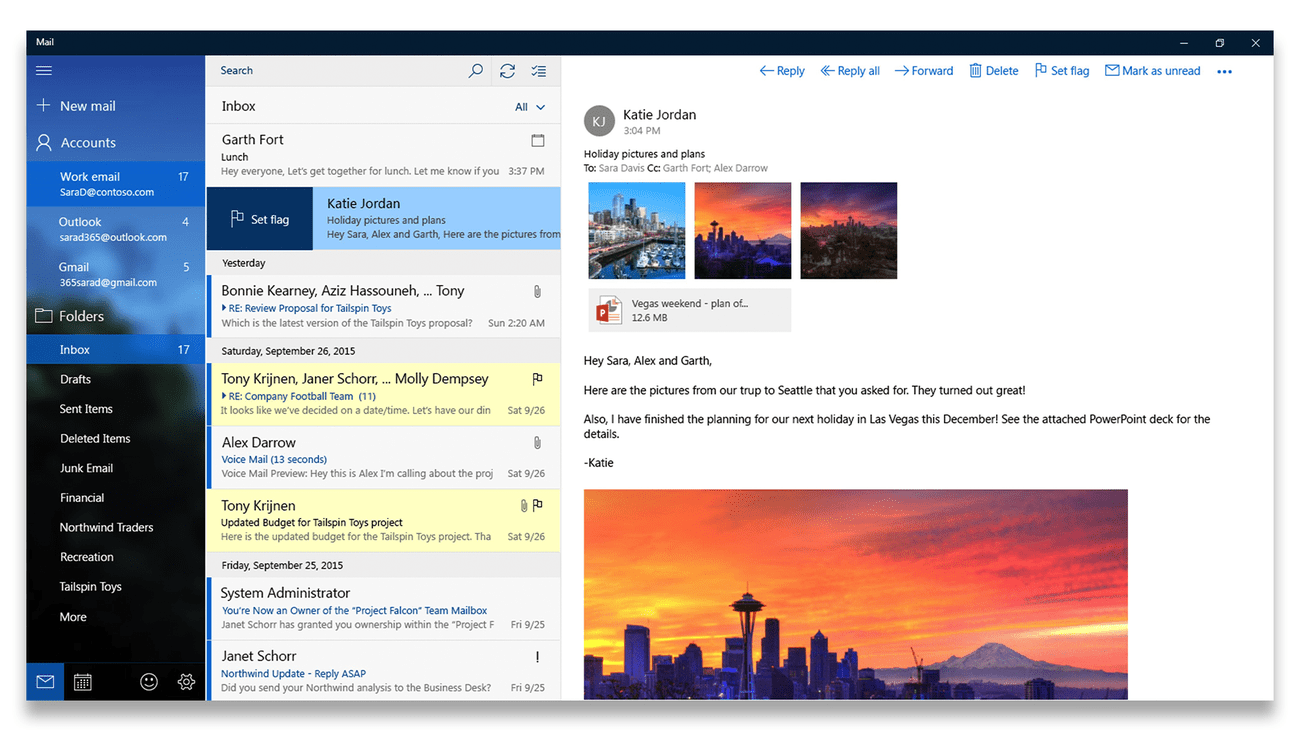Screen dimensions: 1300x731
Task: Open the Calendar app icon
Action: 83,682
